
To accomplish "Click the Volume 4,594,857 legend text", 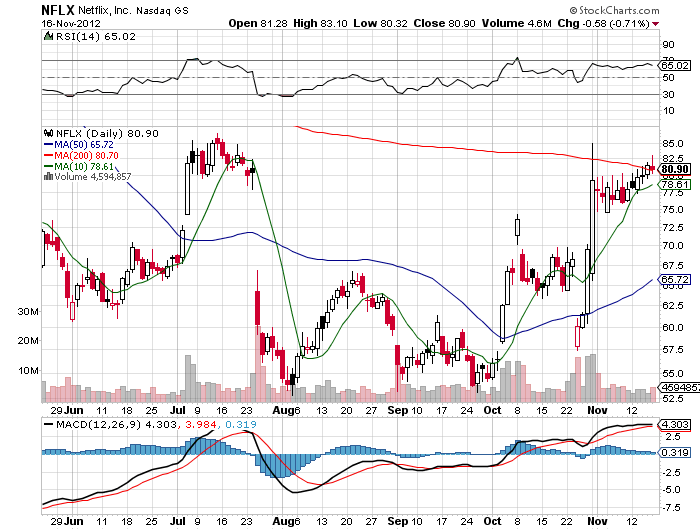I will click(93, 177).
